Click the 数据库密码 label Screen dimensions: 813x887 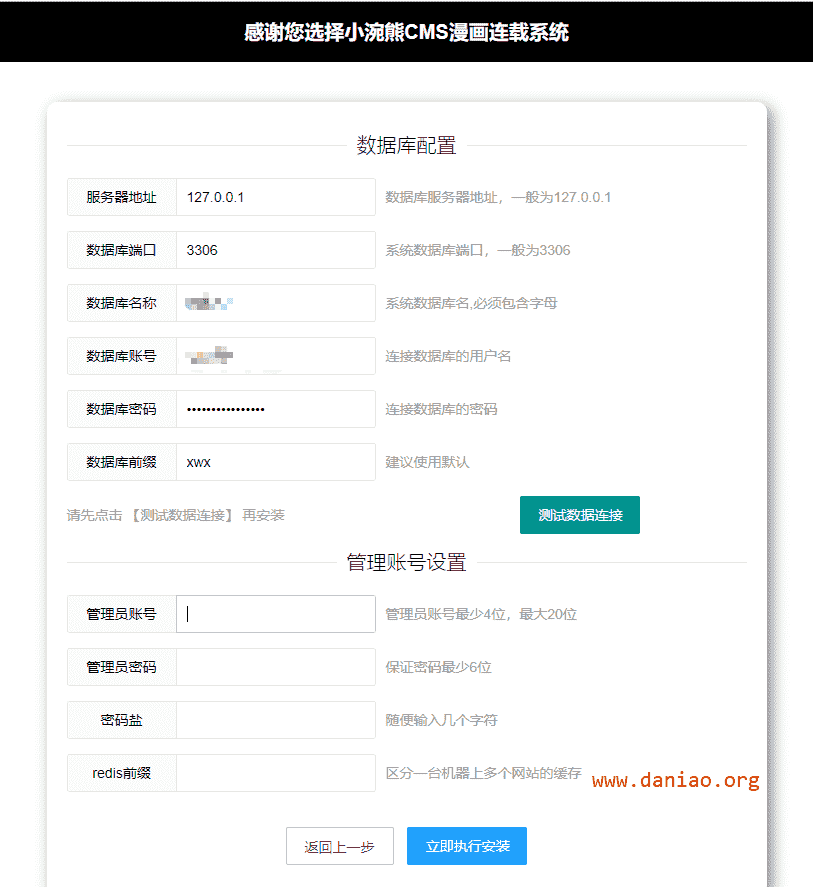click(122, 409)
